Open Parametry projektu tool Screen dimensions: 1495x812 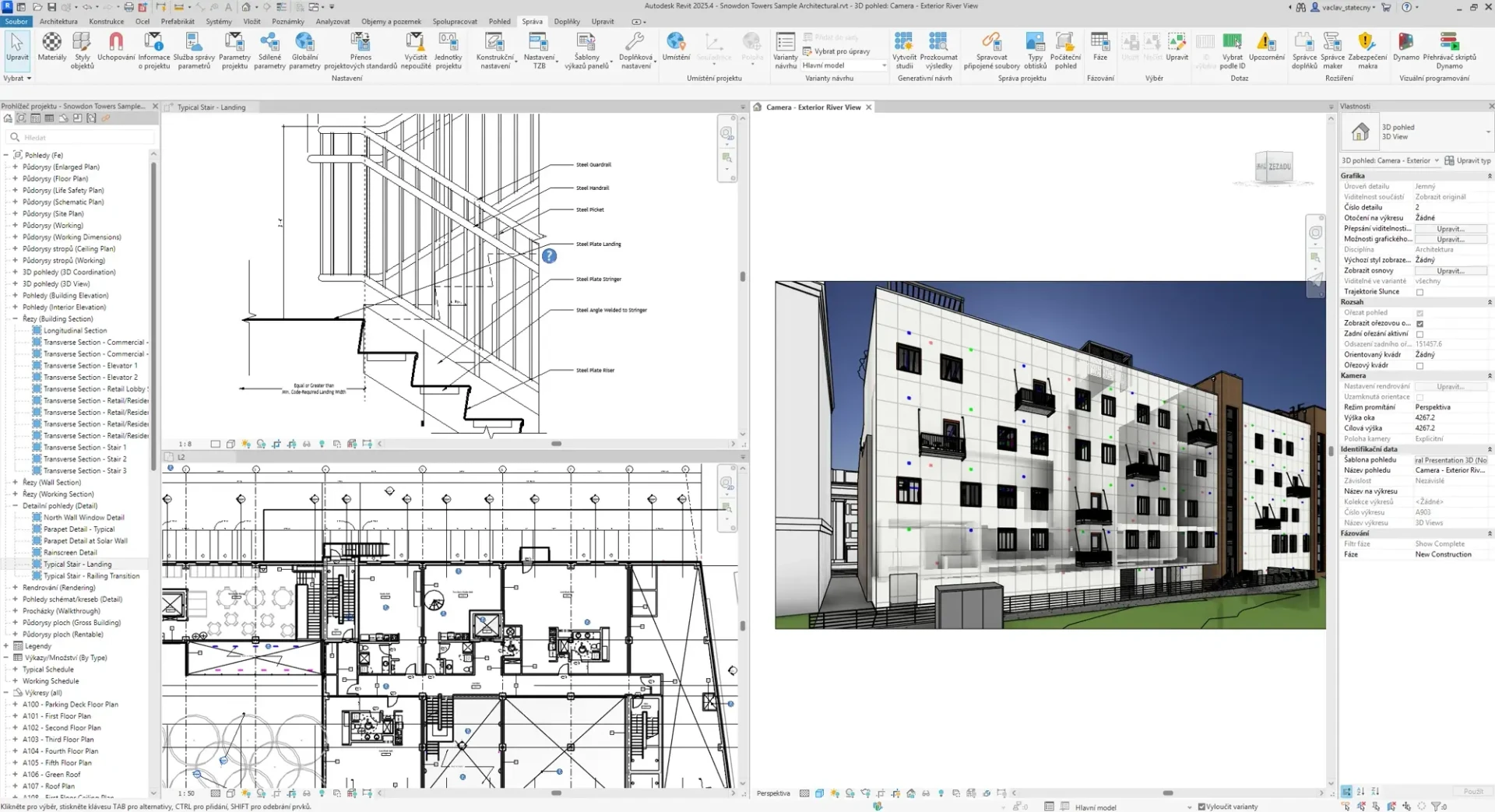click(x=234, y=51)
